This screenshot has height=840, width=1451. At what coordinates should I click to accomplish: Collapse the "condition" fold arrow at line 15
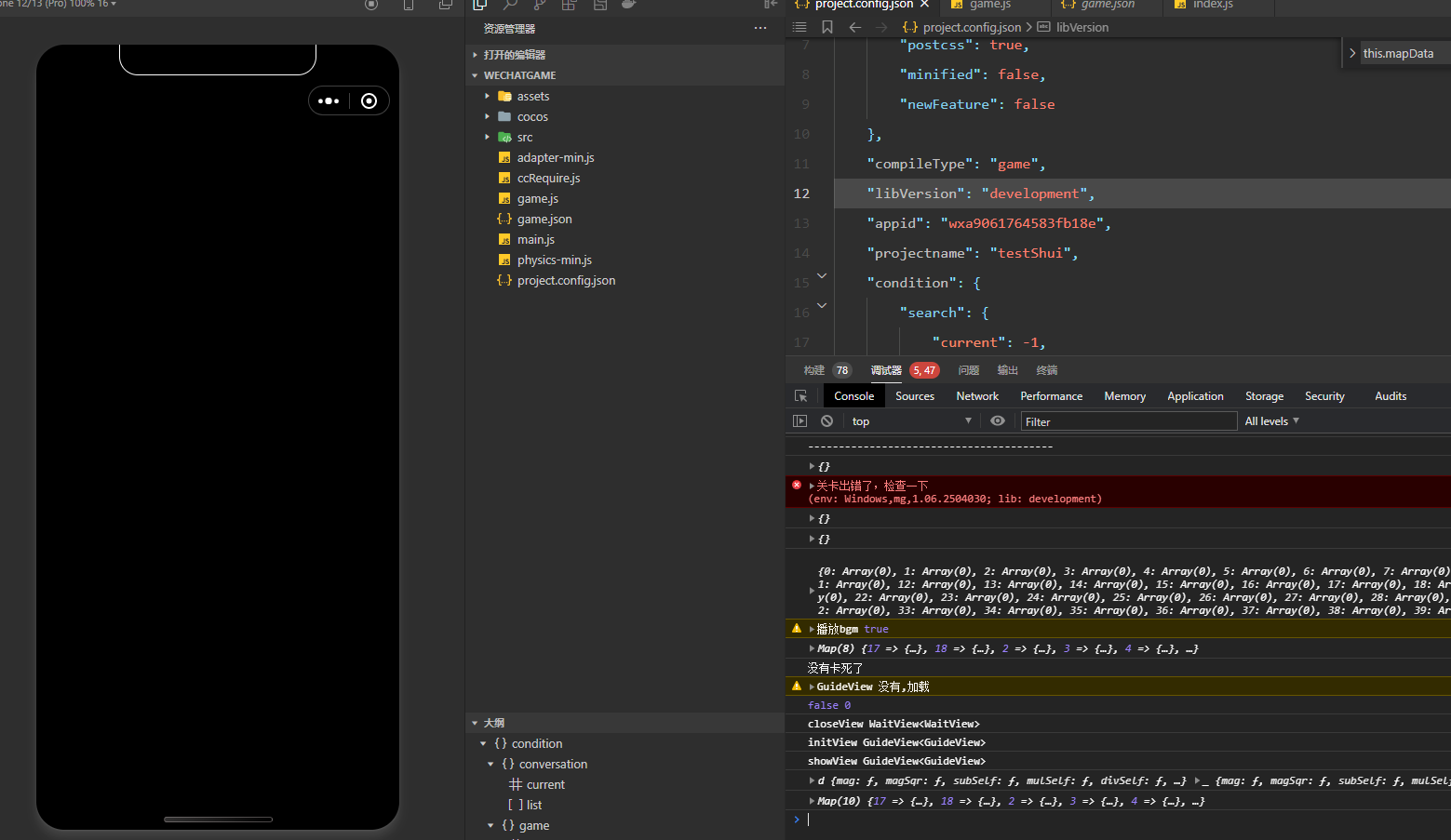tap(822, 276)
